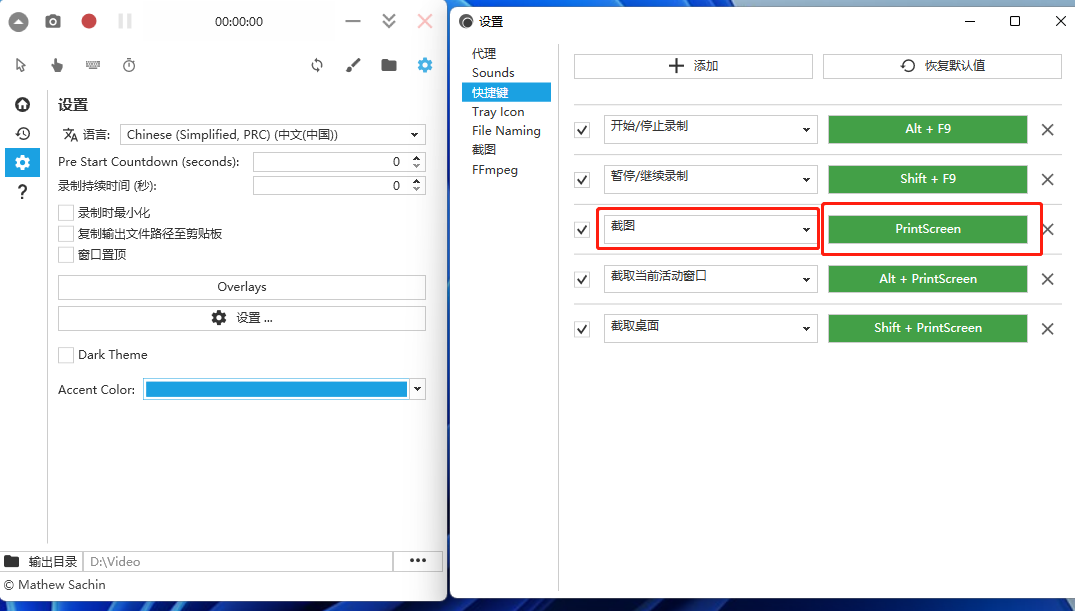Image resolution: width=1075 pixels, height=611 pixels.
Task: Open the 语言 language dropdown
Action: (273, 134)
